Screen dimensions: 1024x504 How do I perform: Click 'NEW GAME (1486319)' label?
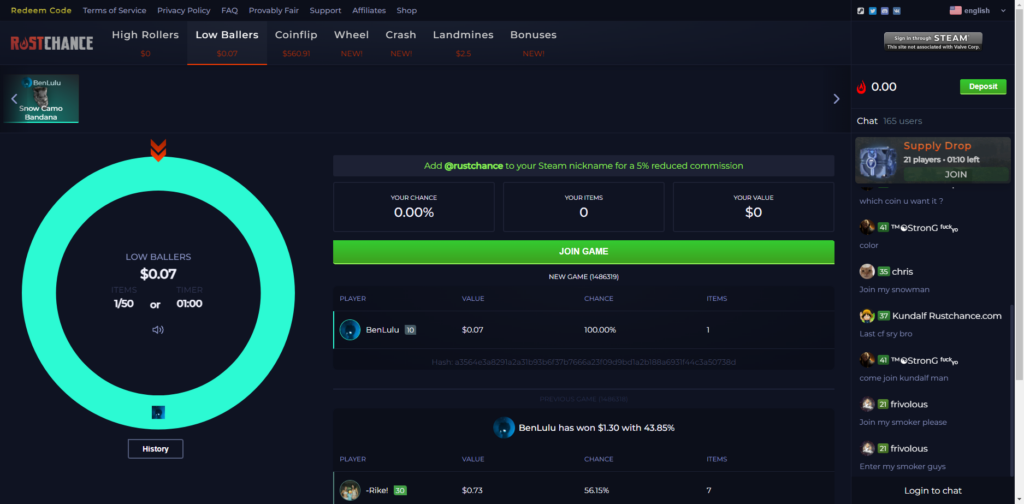tap(583, 277)
